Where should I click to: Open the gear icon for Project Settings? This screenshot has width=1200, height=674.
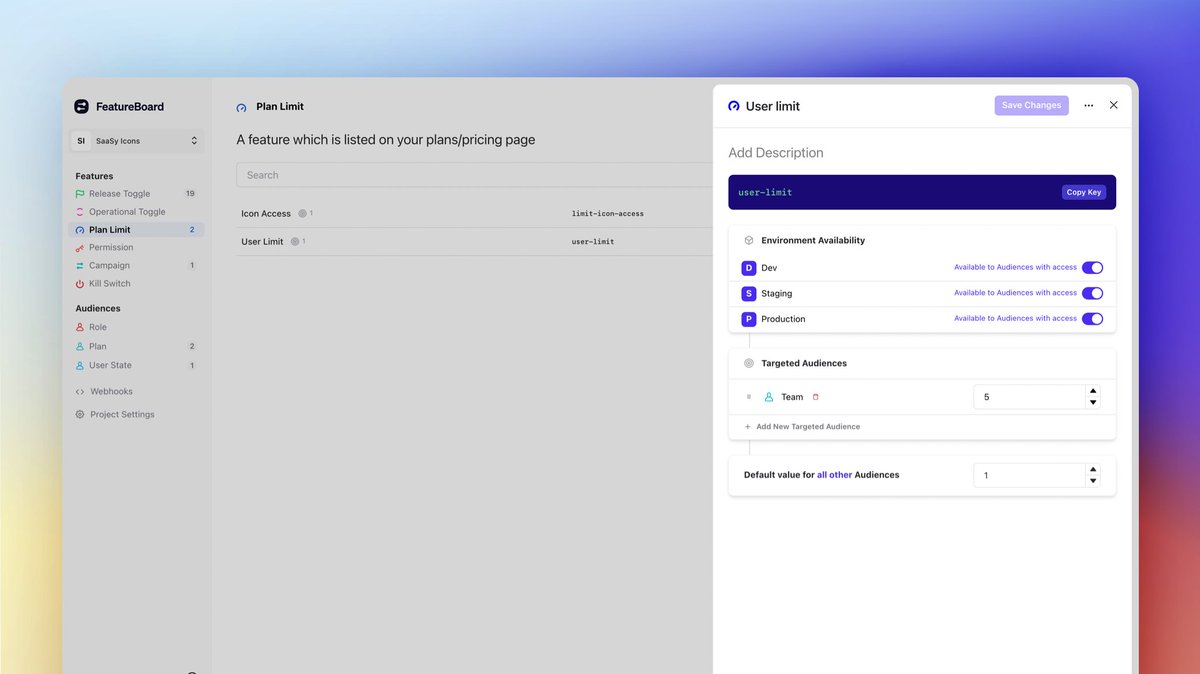[78, 414]
